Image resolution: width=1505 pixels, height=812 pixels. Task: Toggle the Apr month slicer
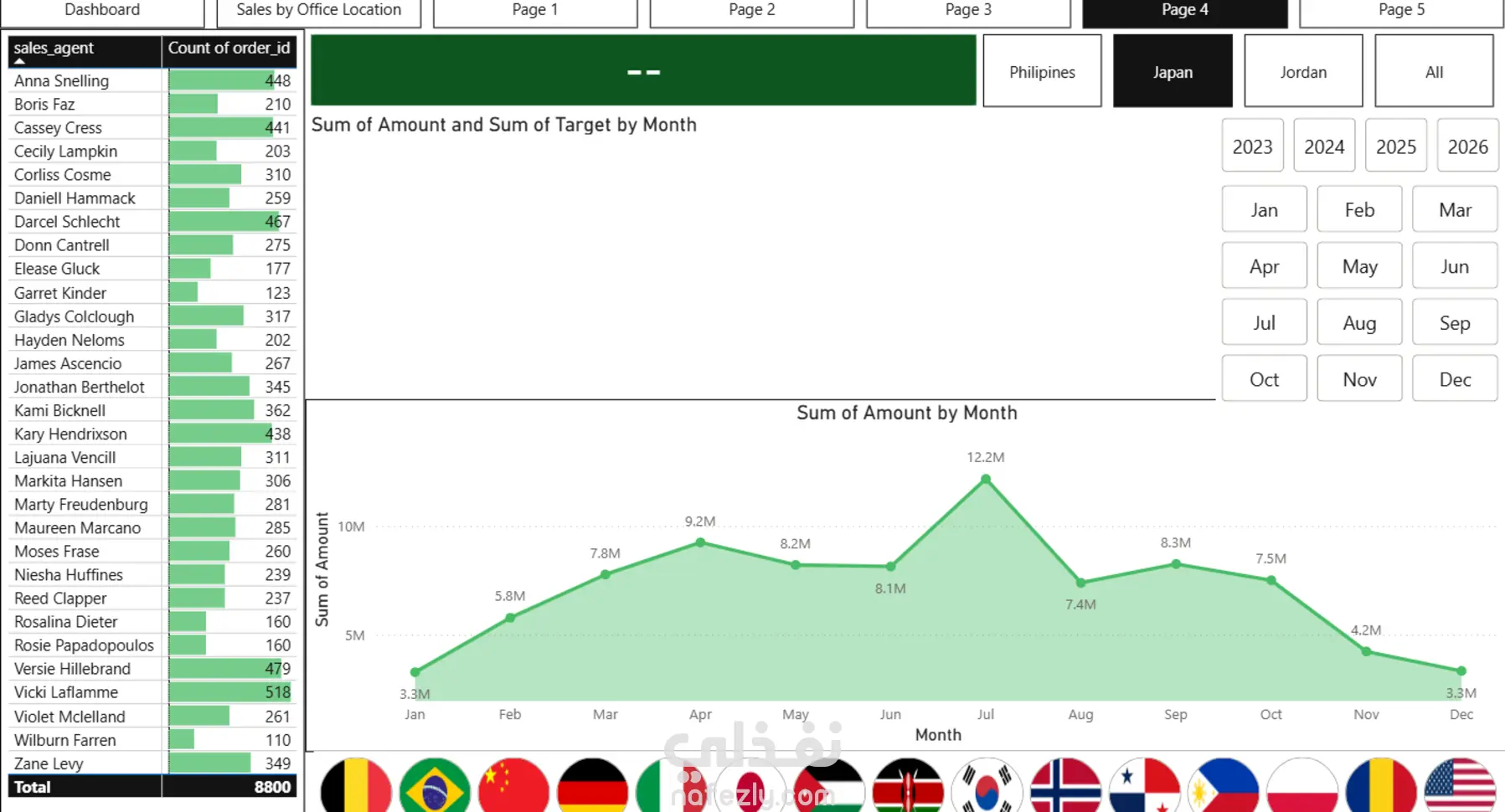click(x=1265, y=266)
